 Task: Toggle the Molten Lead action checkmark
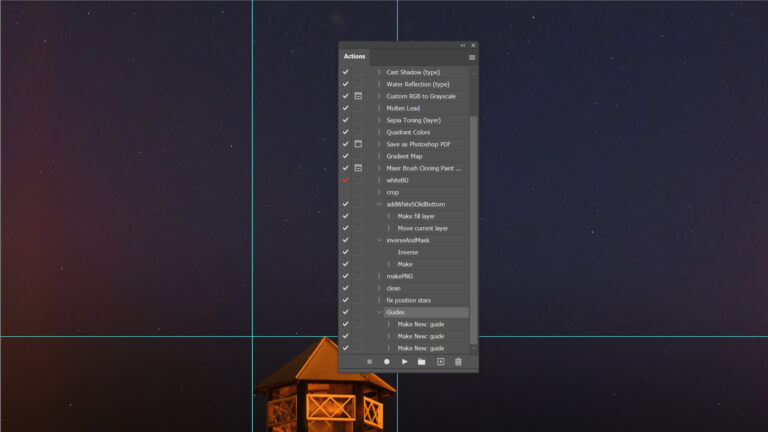[346, 108]
